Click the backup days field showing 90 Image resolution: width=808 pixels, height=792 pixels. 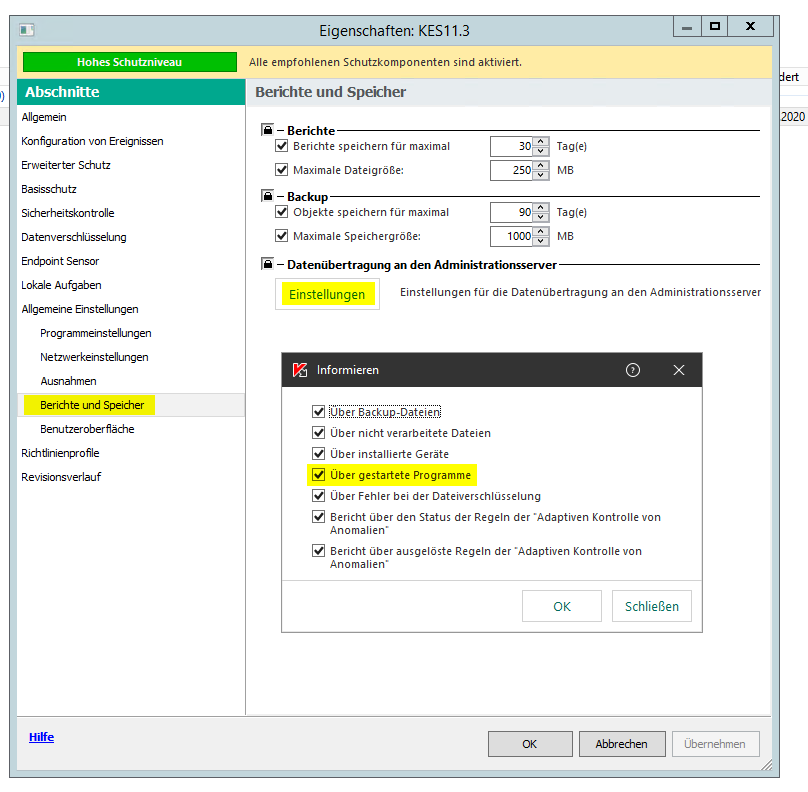[x=512, y=212]
